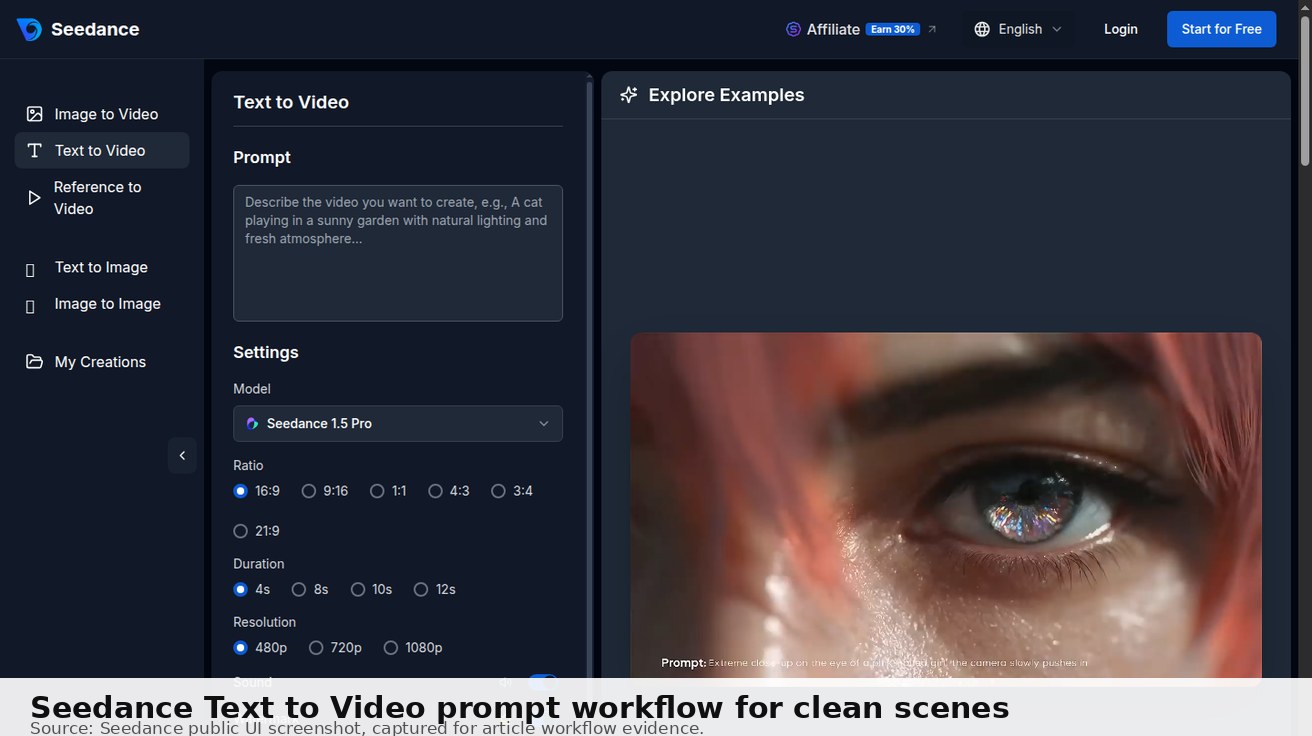Image resolution: width=1312 pixels, height=736 pixels.
Task: Click the My Creations folder icon
Action: click(34, 362)
